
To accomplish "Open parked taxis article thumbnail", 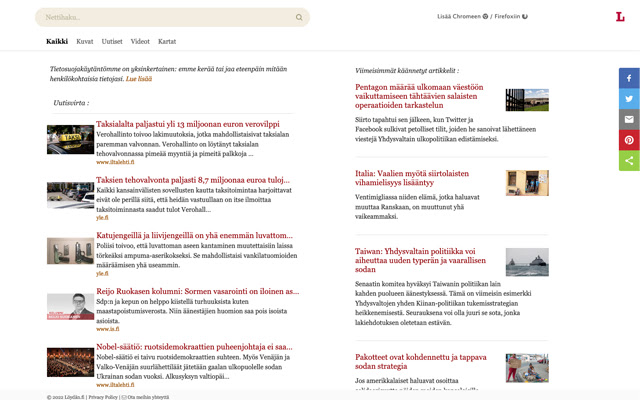I will [70, 195].
